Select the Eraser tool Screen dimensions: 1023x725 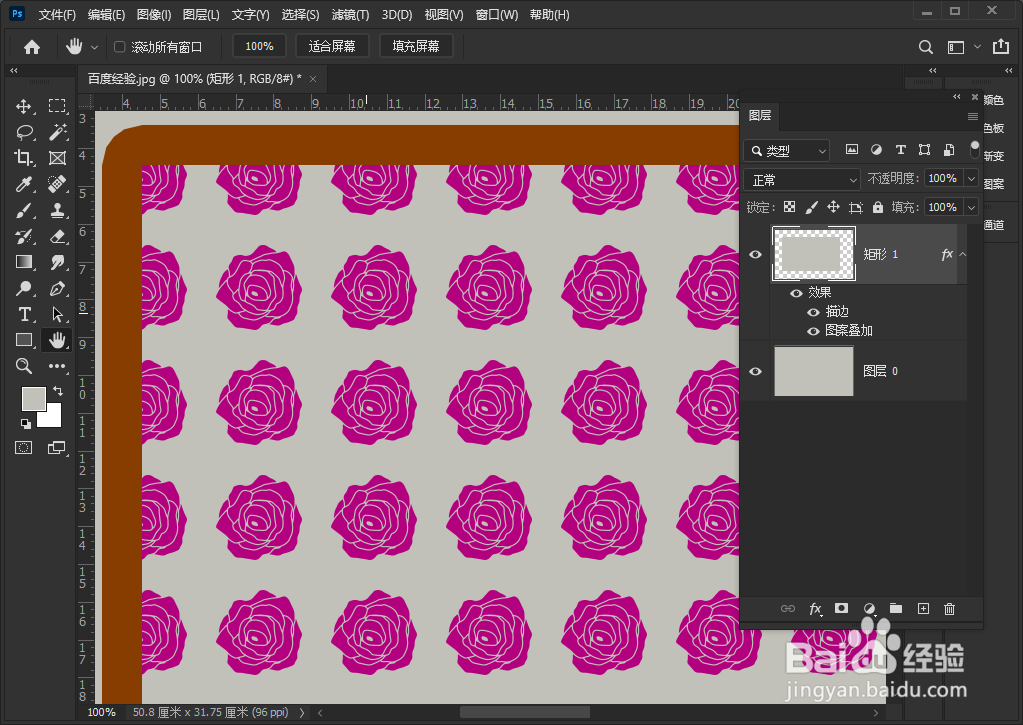point(57,236)
